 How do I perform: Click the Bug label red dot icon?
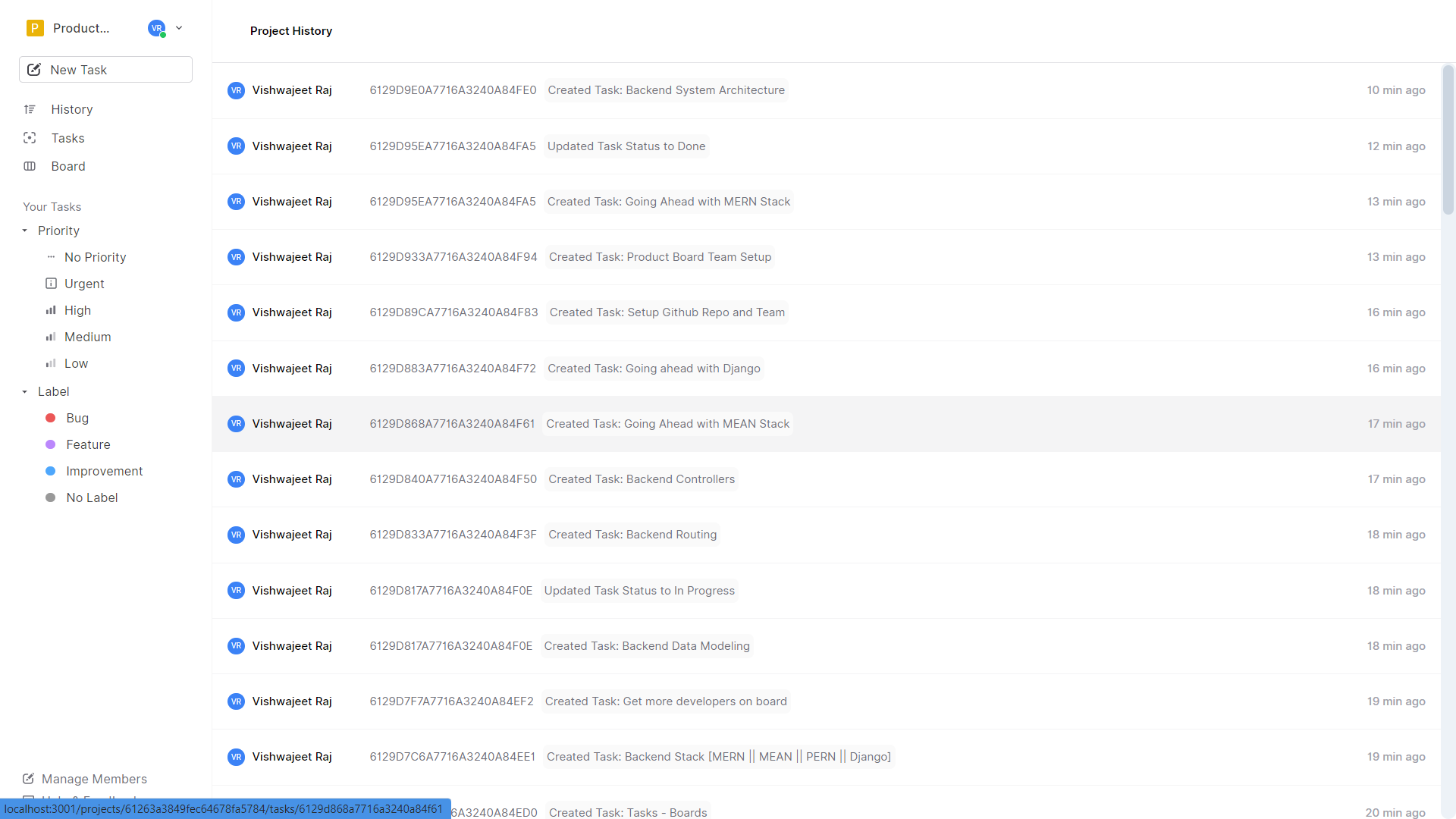click(x=51, y=418)
